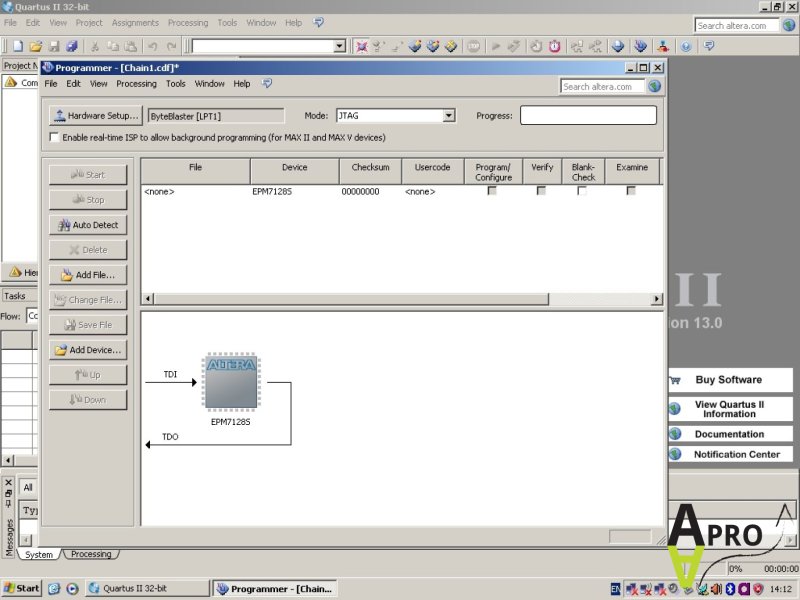The image size is (800, 600).
Task: Enable real-time ISP checkbox
Action: 54,137
